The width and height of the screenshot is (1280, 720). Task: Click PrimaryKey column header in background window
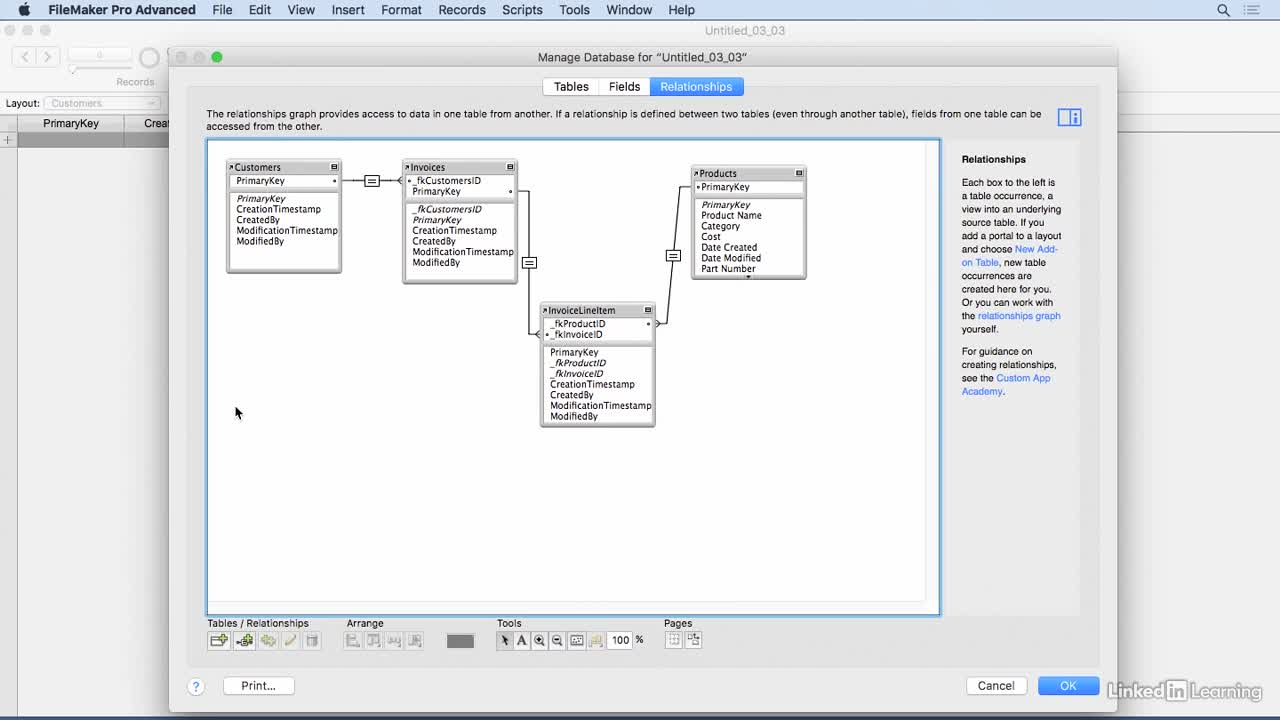[x=71, y=124]
